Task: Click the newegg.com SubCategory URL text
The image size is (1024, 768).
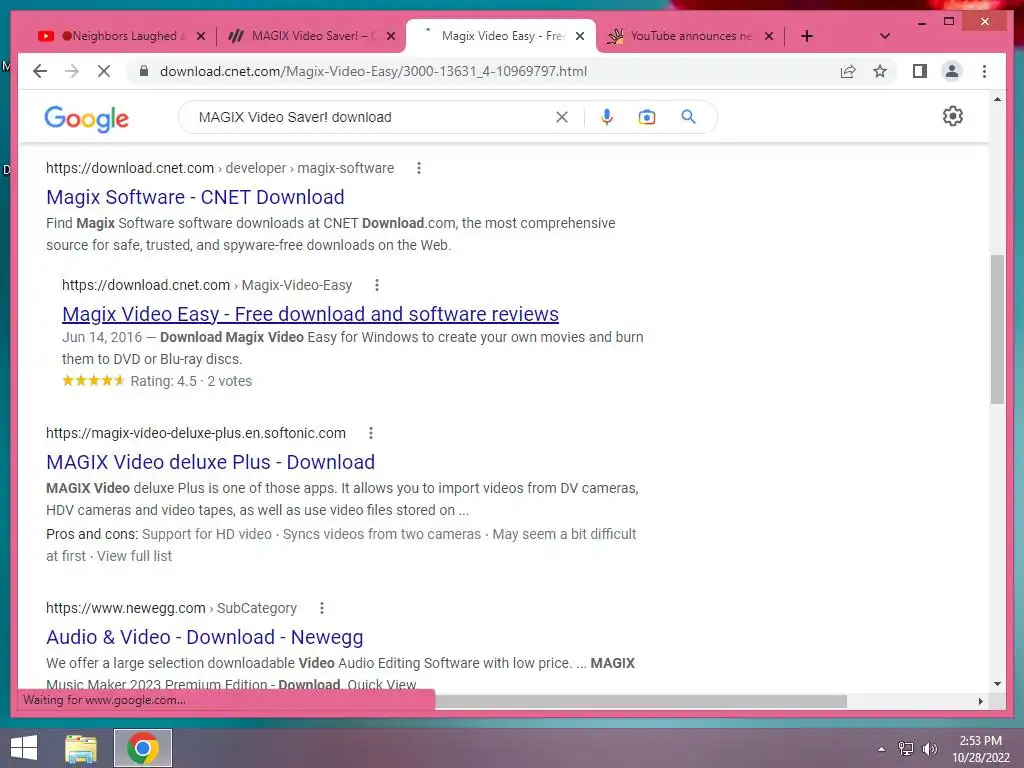Action: [x=171, y=608]
